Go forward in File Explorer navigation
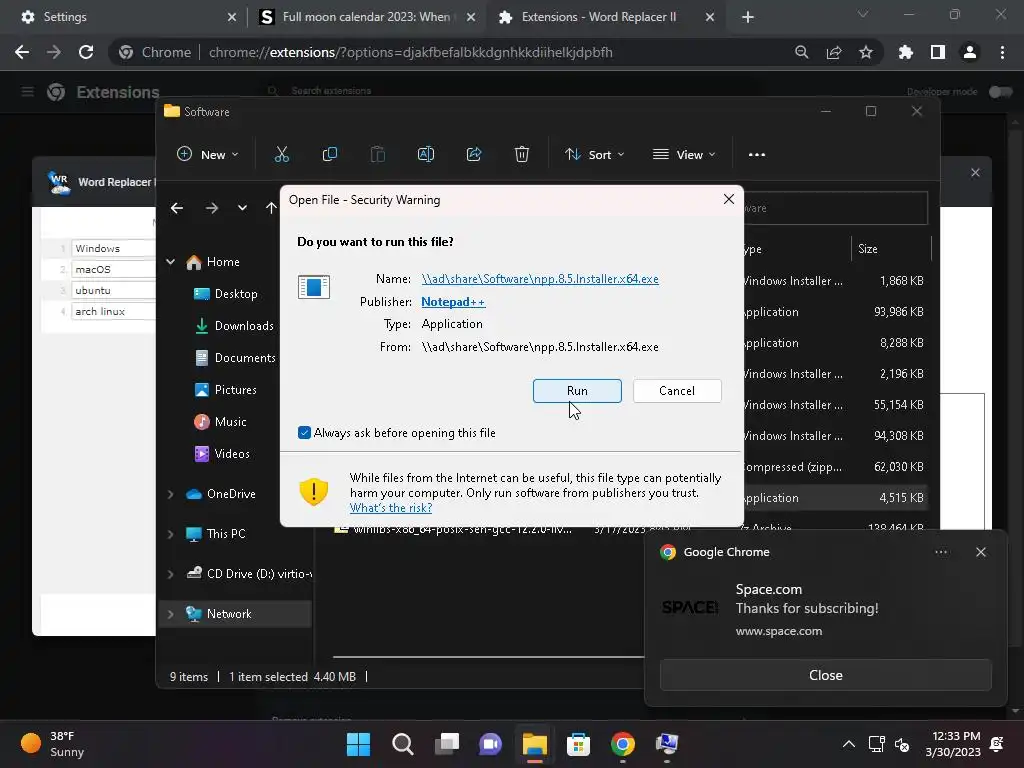The height and width of the screenshot is (768, 1024). click(x=212, y=208)
